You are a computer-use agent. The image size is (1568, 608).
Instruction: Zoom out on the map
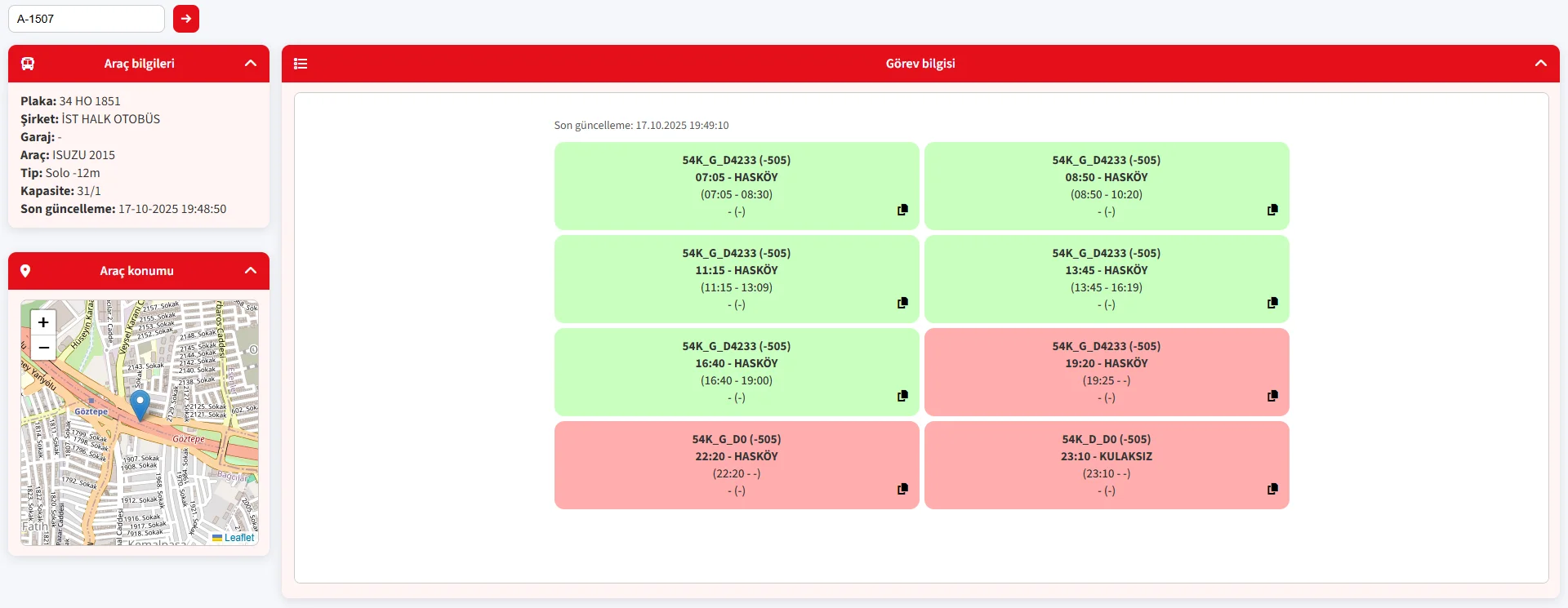[43, 348]
